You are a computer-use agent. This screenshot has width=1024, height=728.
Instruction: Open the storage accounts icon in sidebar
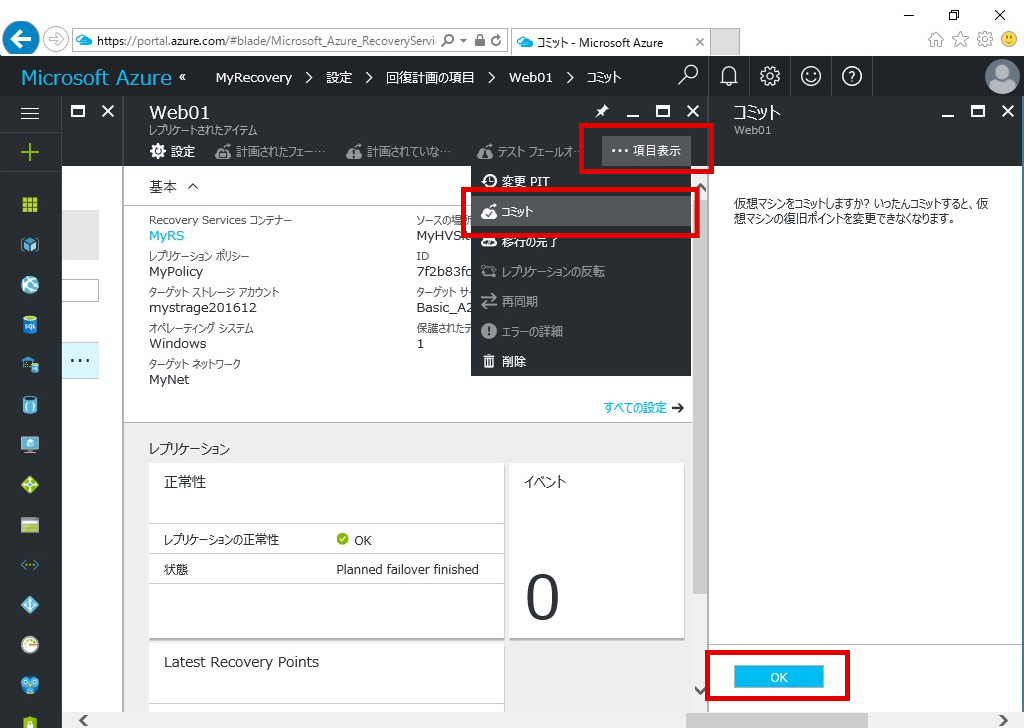[30, 525]
